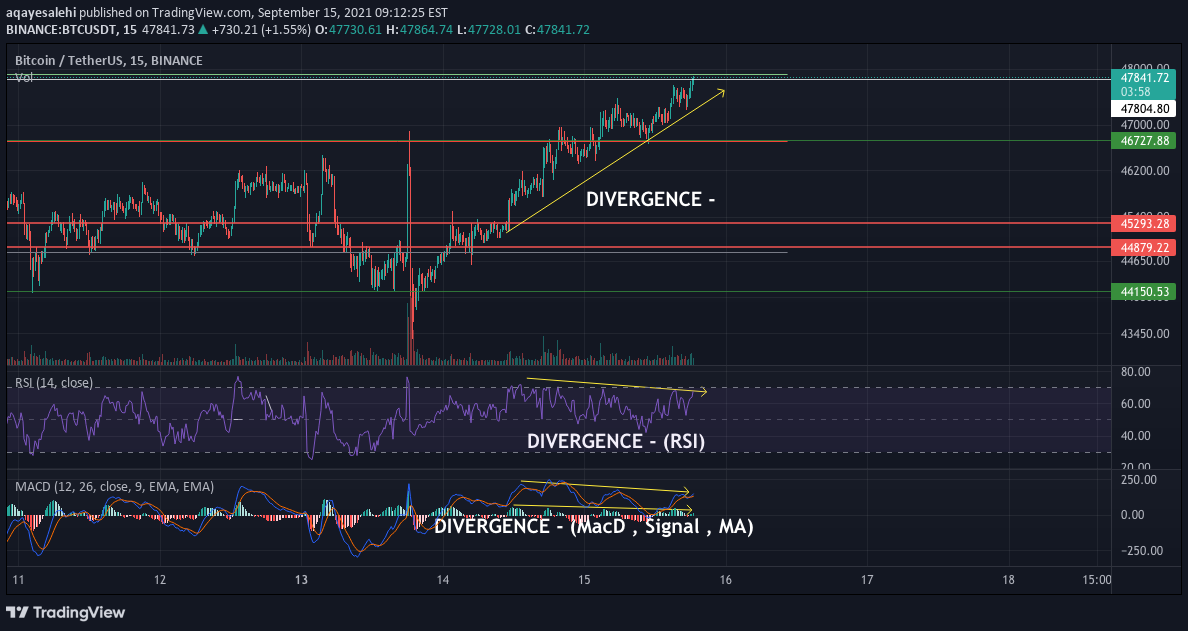Viewport: 1188px width, 631px height.
Task: Select the open value O:47730.61
Action: tap(349, 30)
